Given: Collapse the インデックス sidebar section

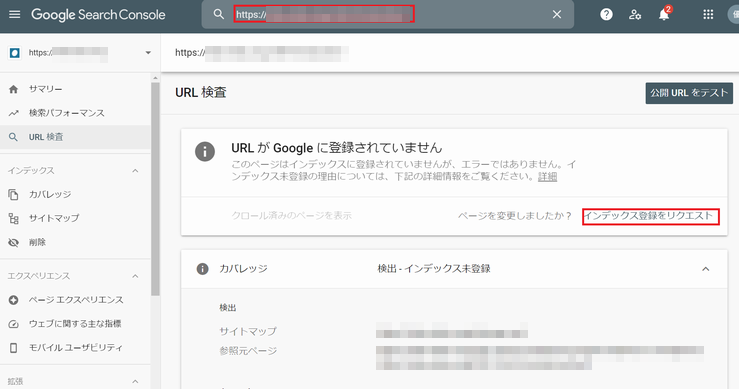Looking at the screenshot, I should tap(135, 171).
